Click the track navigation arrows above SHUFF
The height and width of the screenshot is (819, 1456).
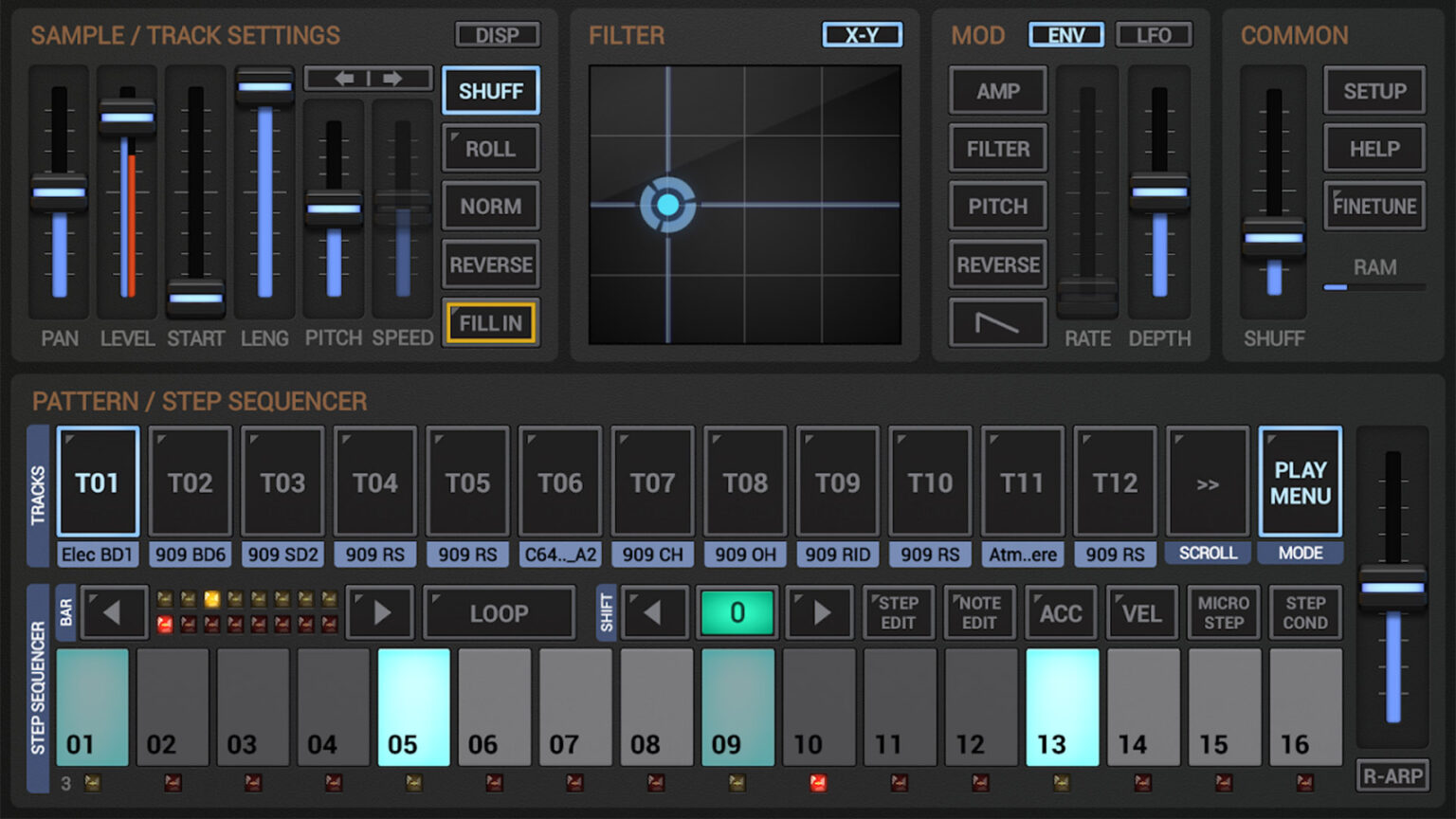pos(369,79)
